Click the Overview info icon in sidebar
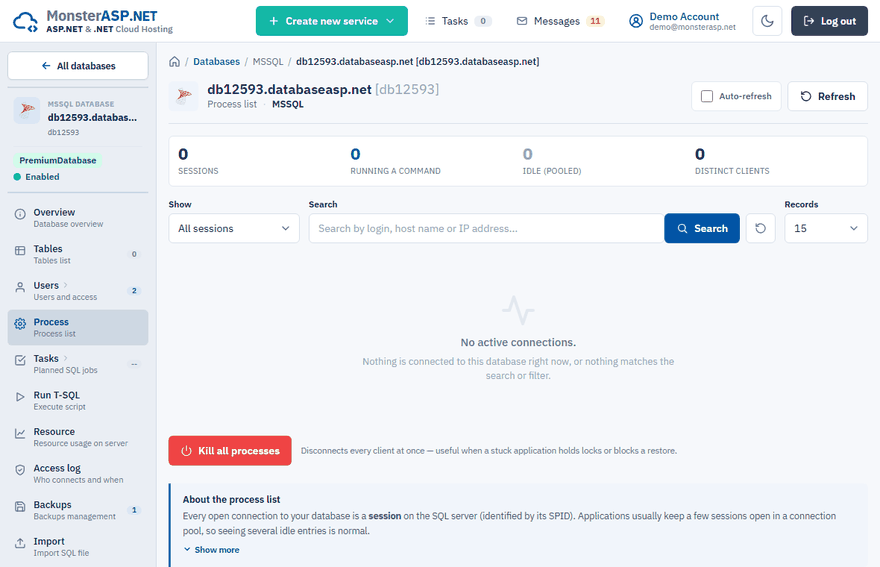 20,214
